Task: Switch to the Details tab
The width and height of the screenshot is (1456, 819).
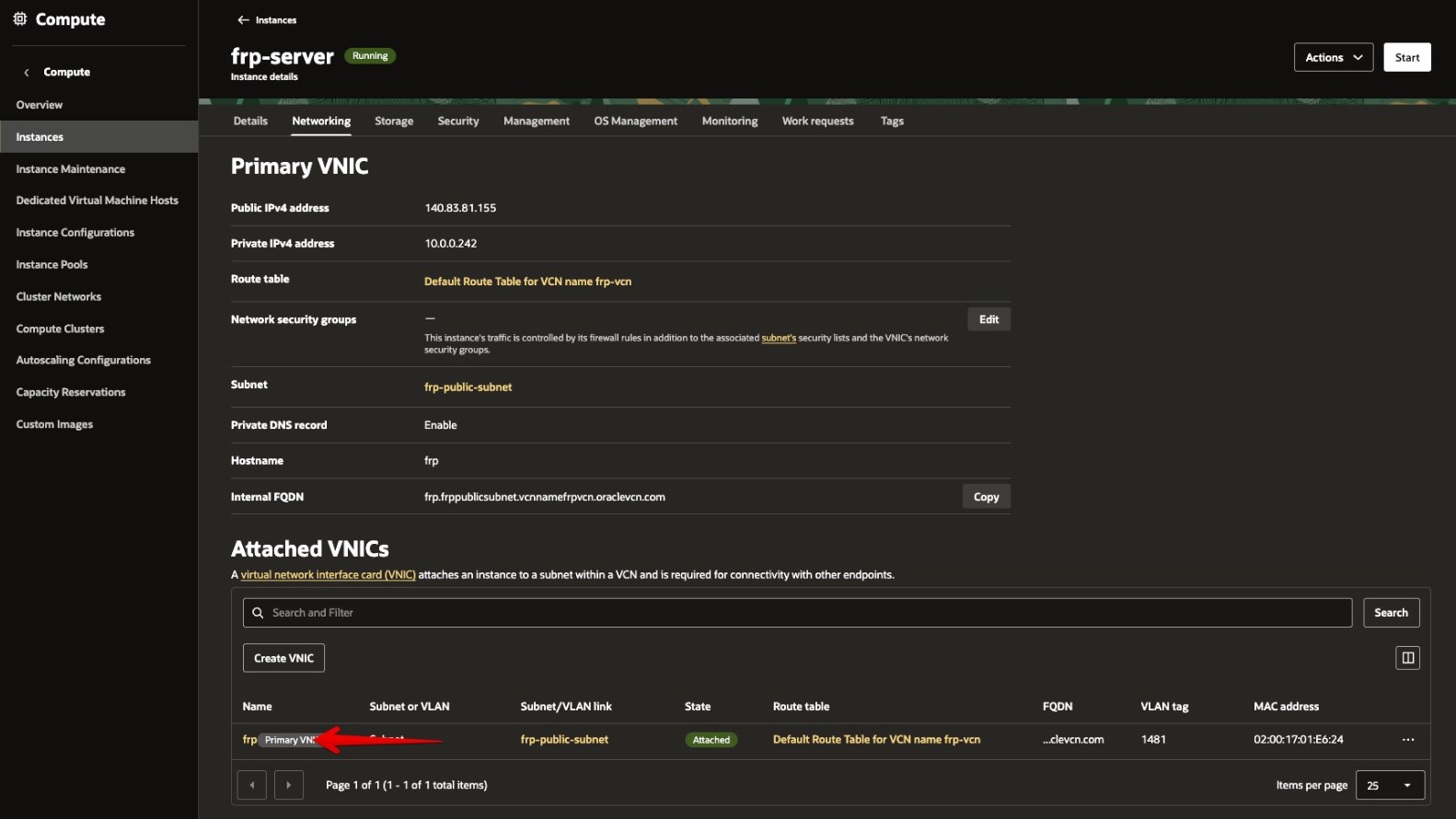Action: [250, 121]
